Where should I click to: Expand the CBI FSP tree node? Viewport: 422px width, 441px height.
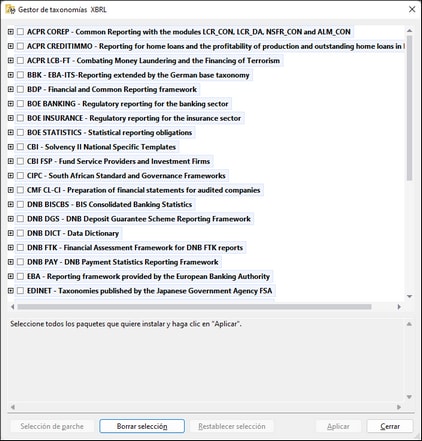point(11,161)
